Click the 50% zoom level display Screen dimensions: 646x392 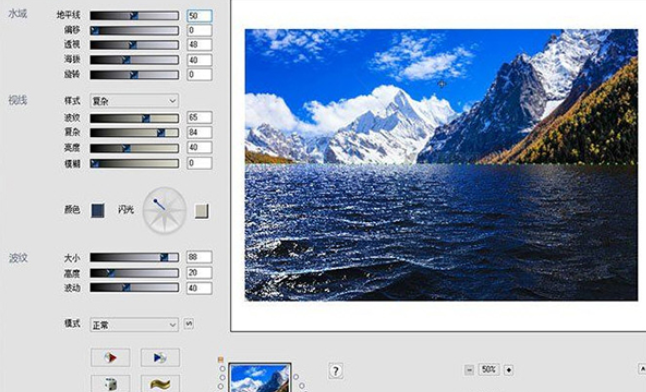coord(489,369)
